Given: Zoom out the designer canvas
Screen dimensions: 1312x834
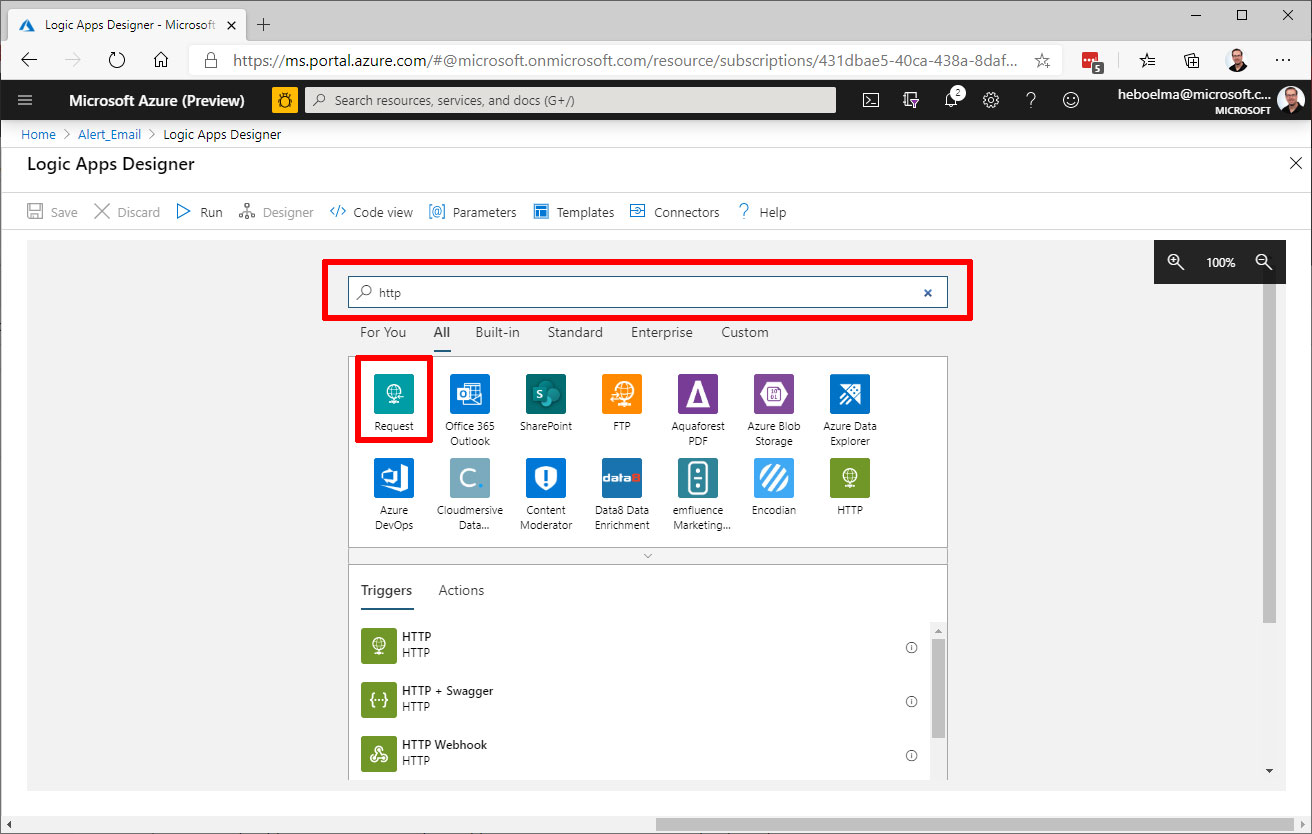Looking at the screenshot, I should (x=1264, y=262).
